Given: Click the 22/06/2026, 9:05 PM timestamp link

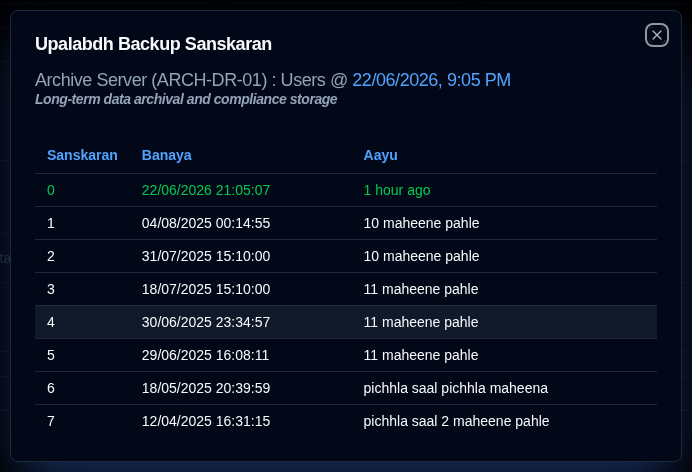Looking at the screenshot, I should tap(431, 80).
